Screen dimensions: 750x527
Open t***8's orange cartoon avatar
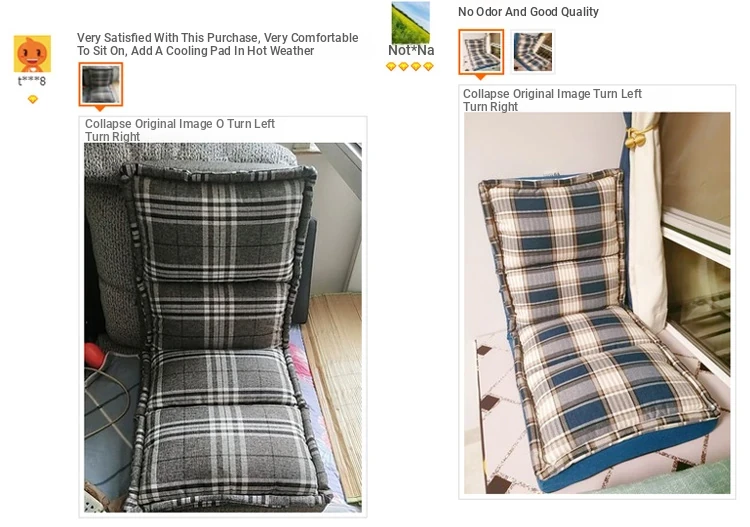point(32,54)
